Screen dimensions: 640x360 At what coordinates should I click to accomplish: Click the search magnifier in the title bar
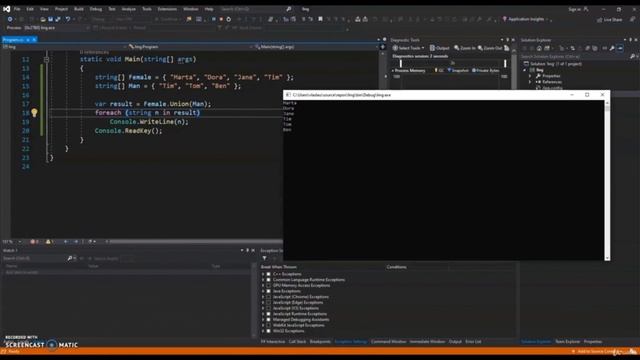coord(289,9)
